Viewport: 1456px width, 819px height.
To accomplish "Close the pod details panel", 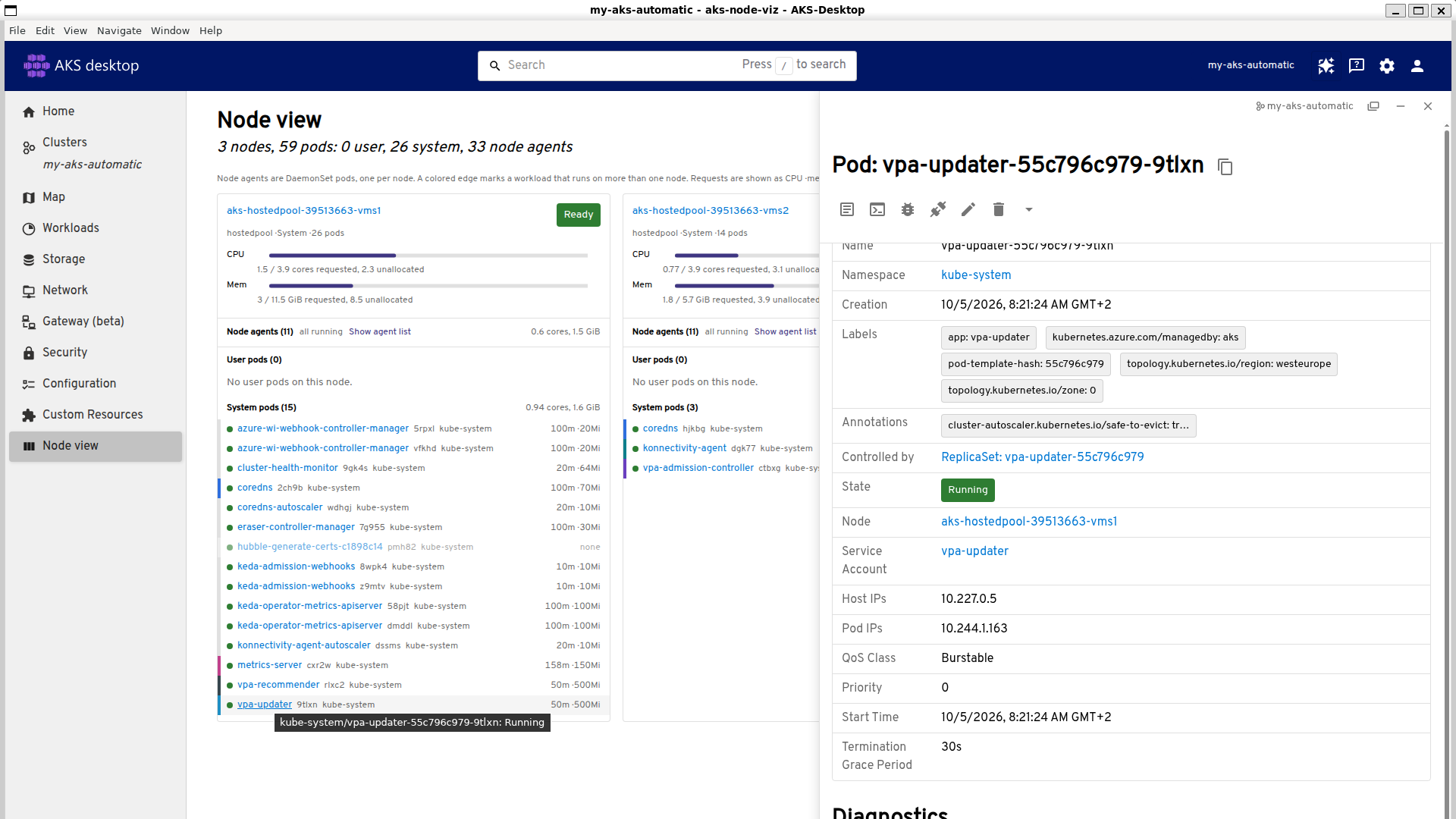I will tap(1428, 106).
